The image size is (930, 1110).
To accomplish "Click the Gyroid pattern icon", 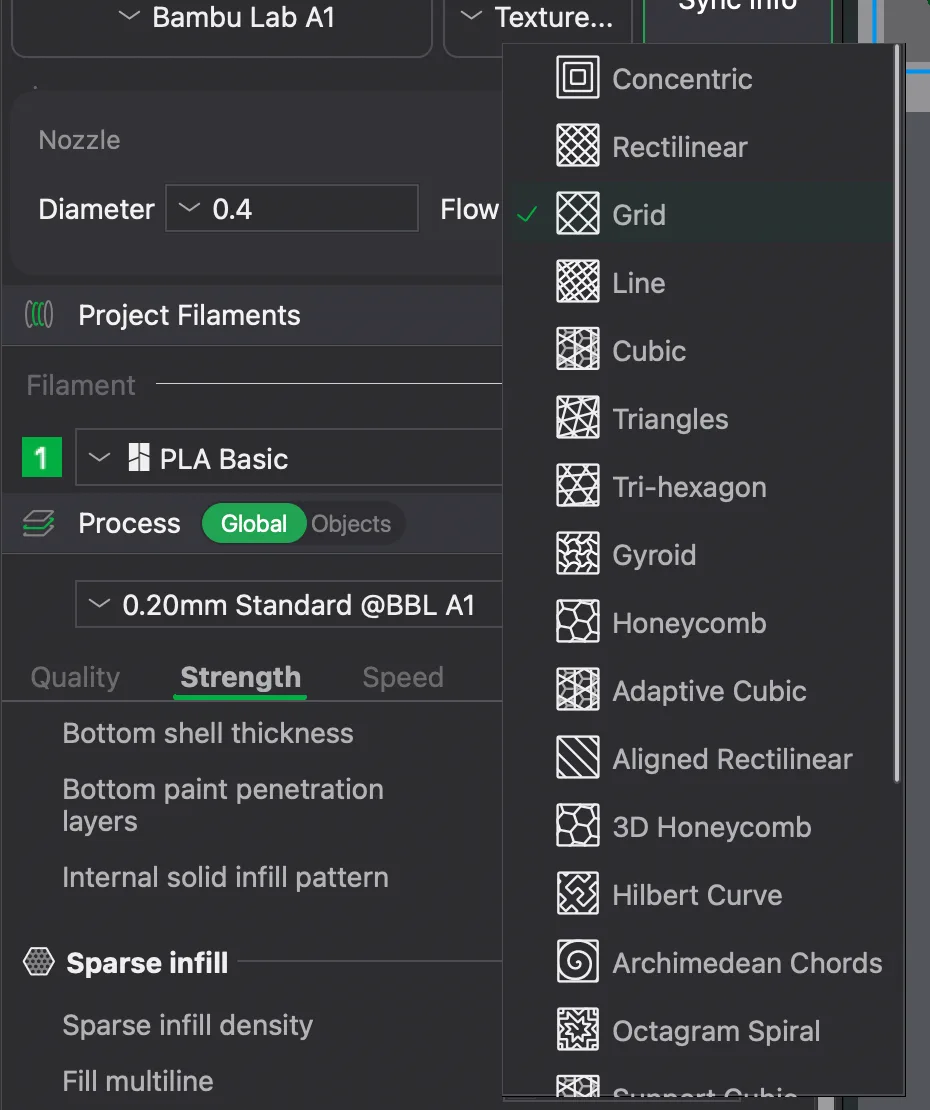I will click(578, 553).
